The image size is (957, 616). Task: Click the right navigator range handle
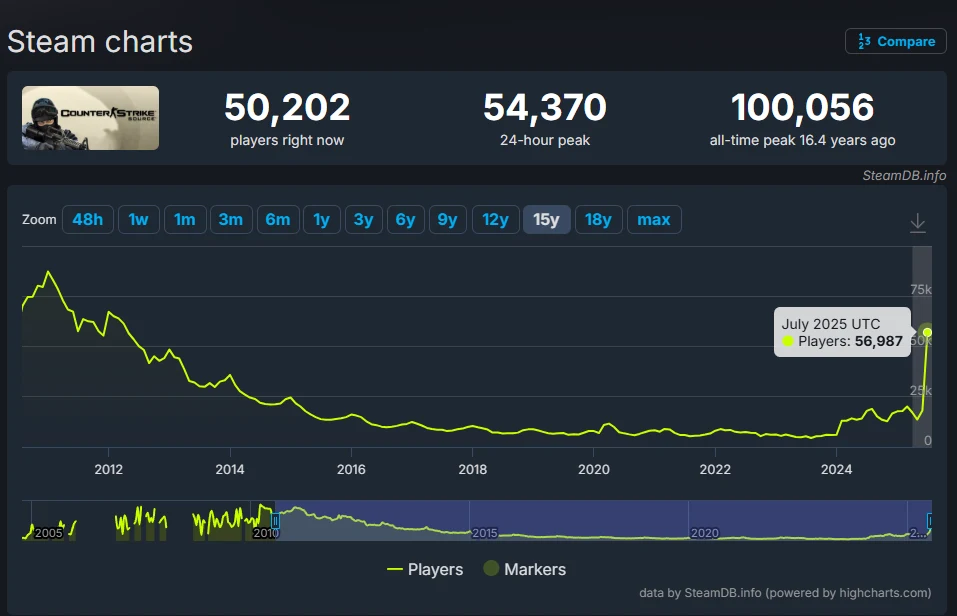click(930, 521)
